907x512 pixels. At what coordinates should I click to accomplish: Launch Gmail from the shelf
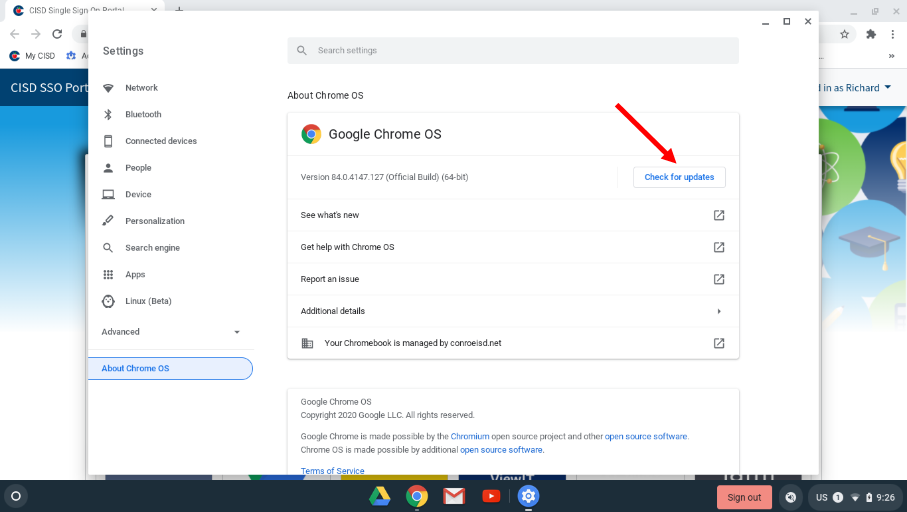pos(454,496)
